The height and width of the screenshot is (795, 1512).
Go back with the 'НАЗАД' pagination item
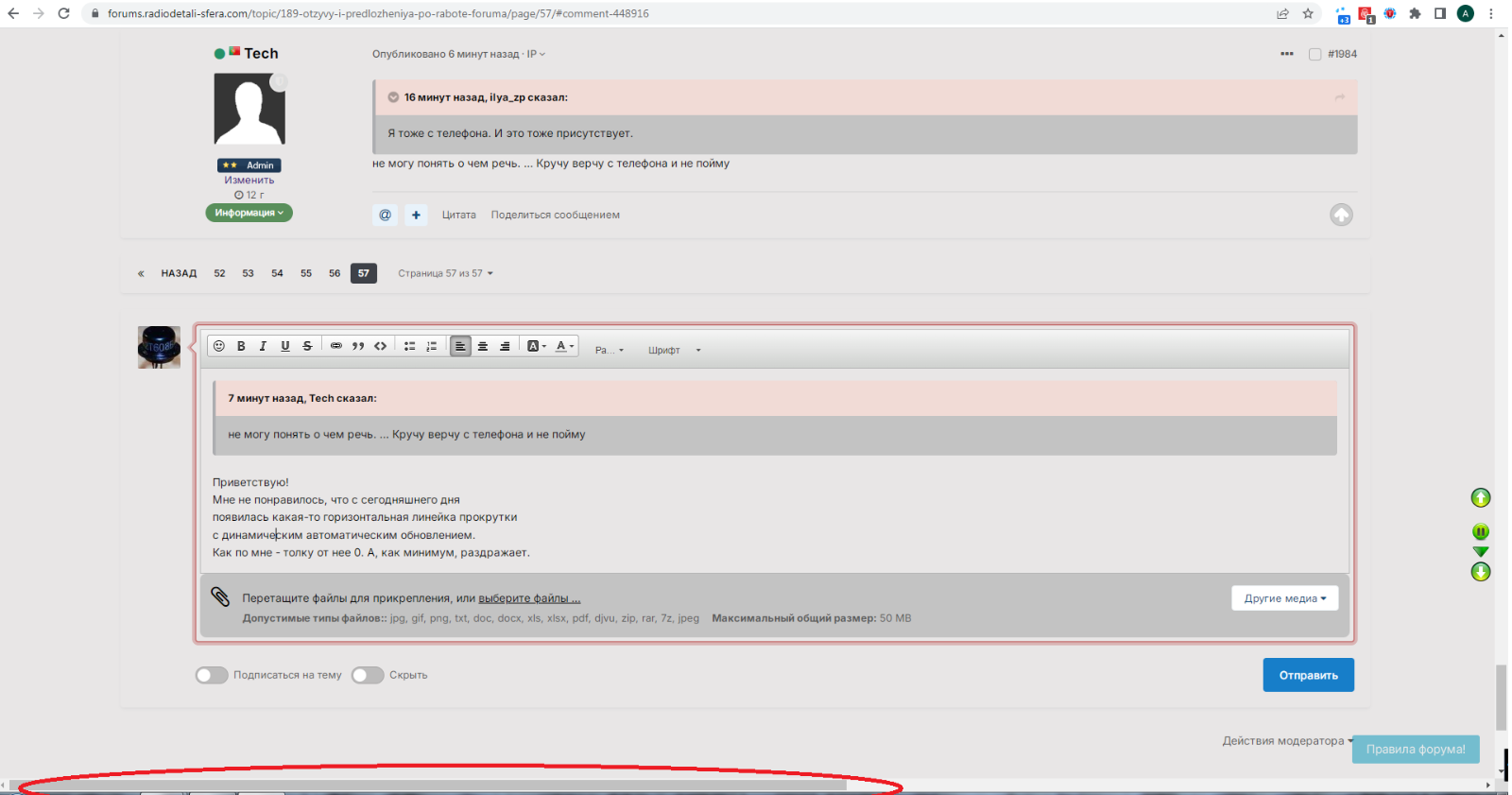point(179,273)
